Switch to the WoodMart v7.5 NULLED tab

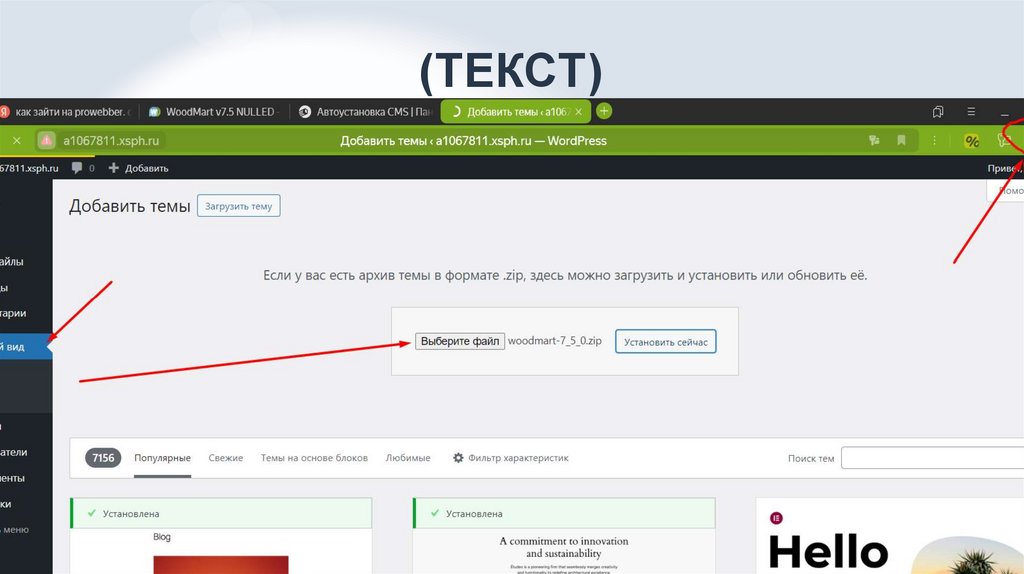[x=213, y=112]
